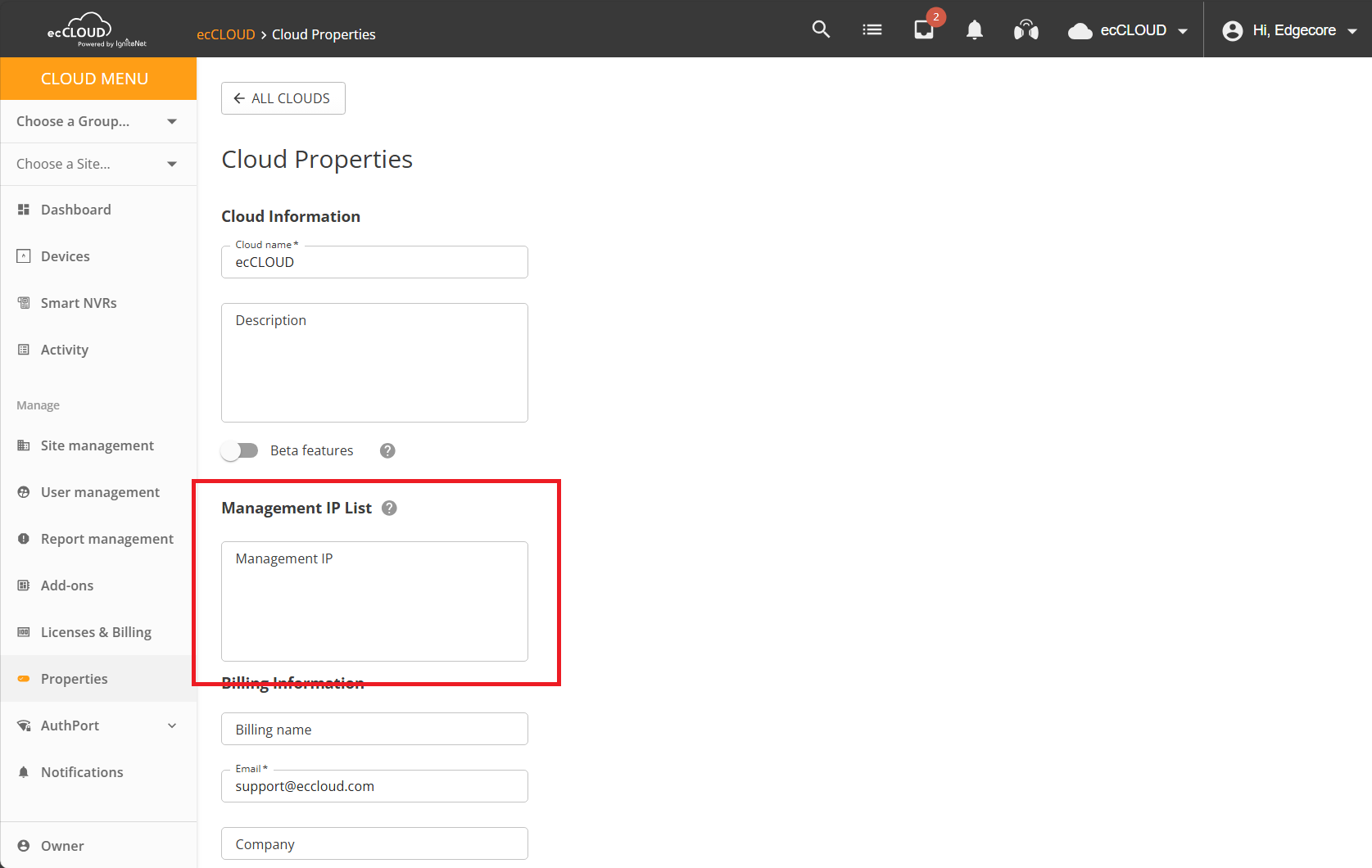Screen dimensions: 1372x868
Task: Click the user avatar icon
Action: pyautogui.click(x=1232, y=30)
